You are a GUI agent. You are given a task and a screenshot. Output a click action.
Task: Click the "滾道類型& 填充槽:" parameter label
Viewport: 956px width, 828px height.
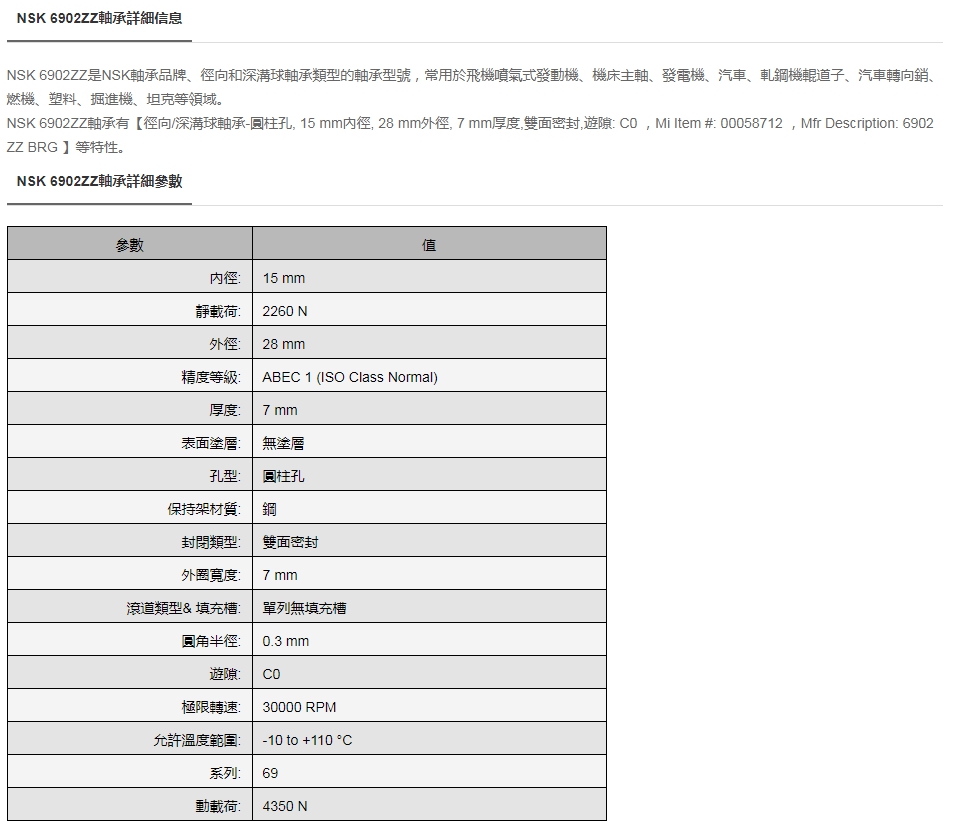[x=184, y=607]
